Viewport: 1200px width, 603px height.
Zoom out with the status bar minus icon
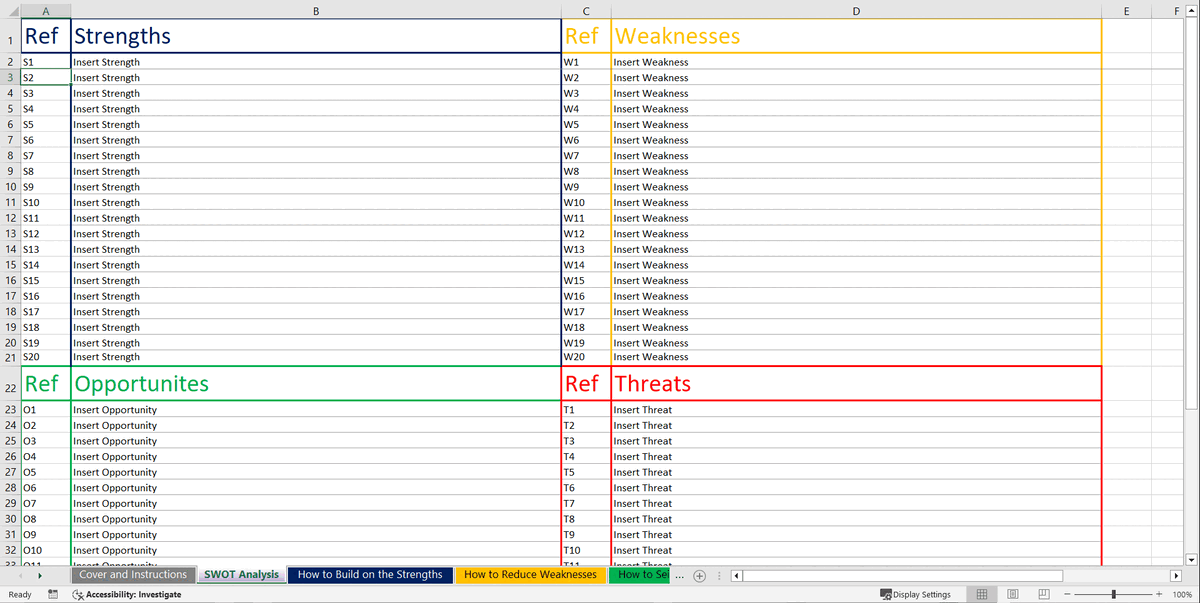tap(1068, 594)
